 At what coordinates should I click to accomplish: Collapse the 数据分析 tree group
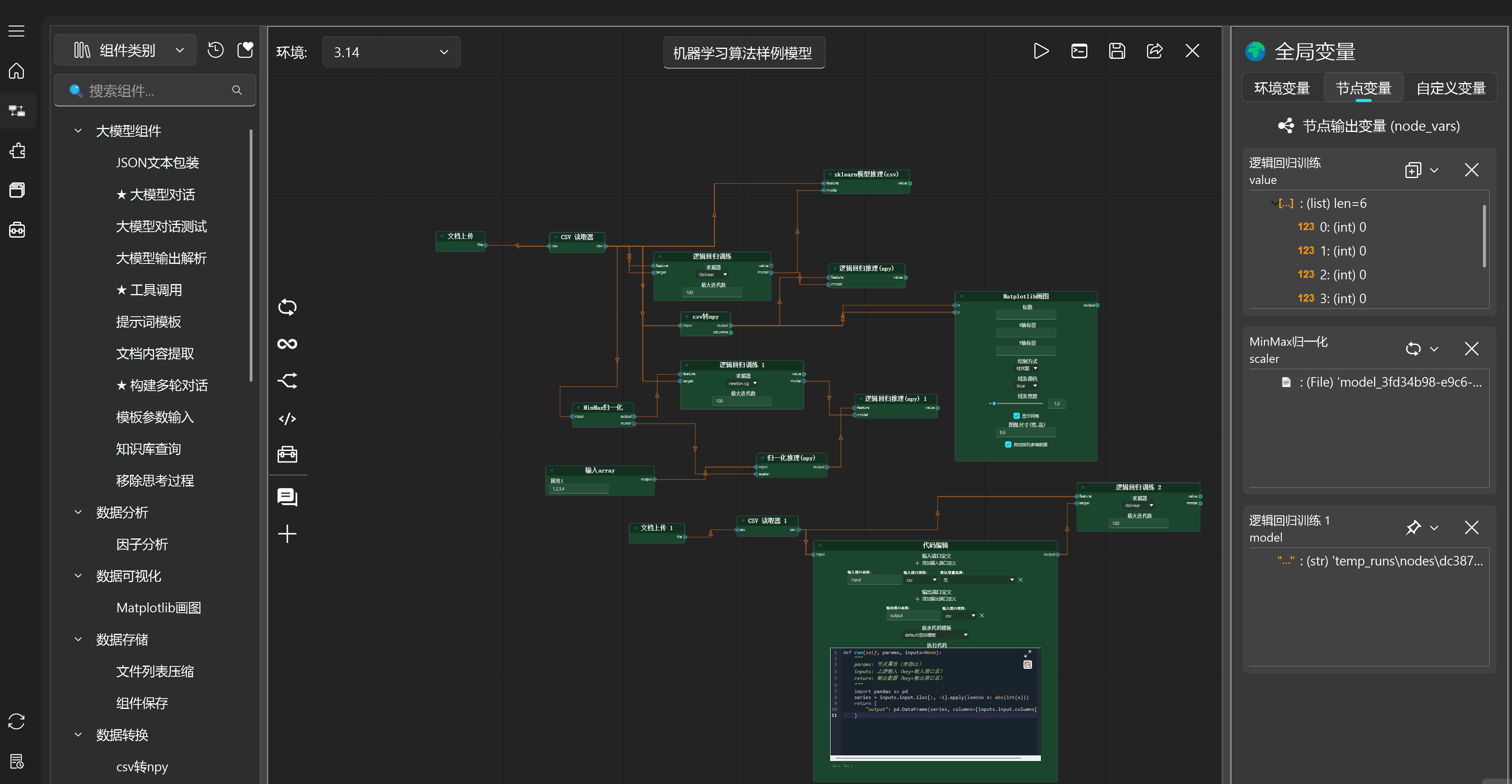coord(78,512)
